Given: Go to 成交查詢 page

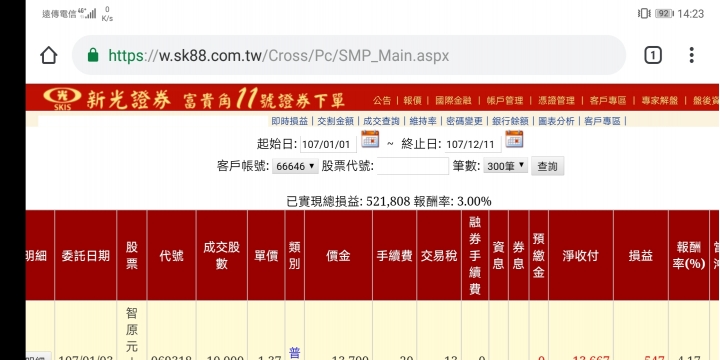Looking at the screenshot, I should 381,121.
